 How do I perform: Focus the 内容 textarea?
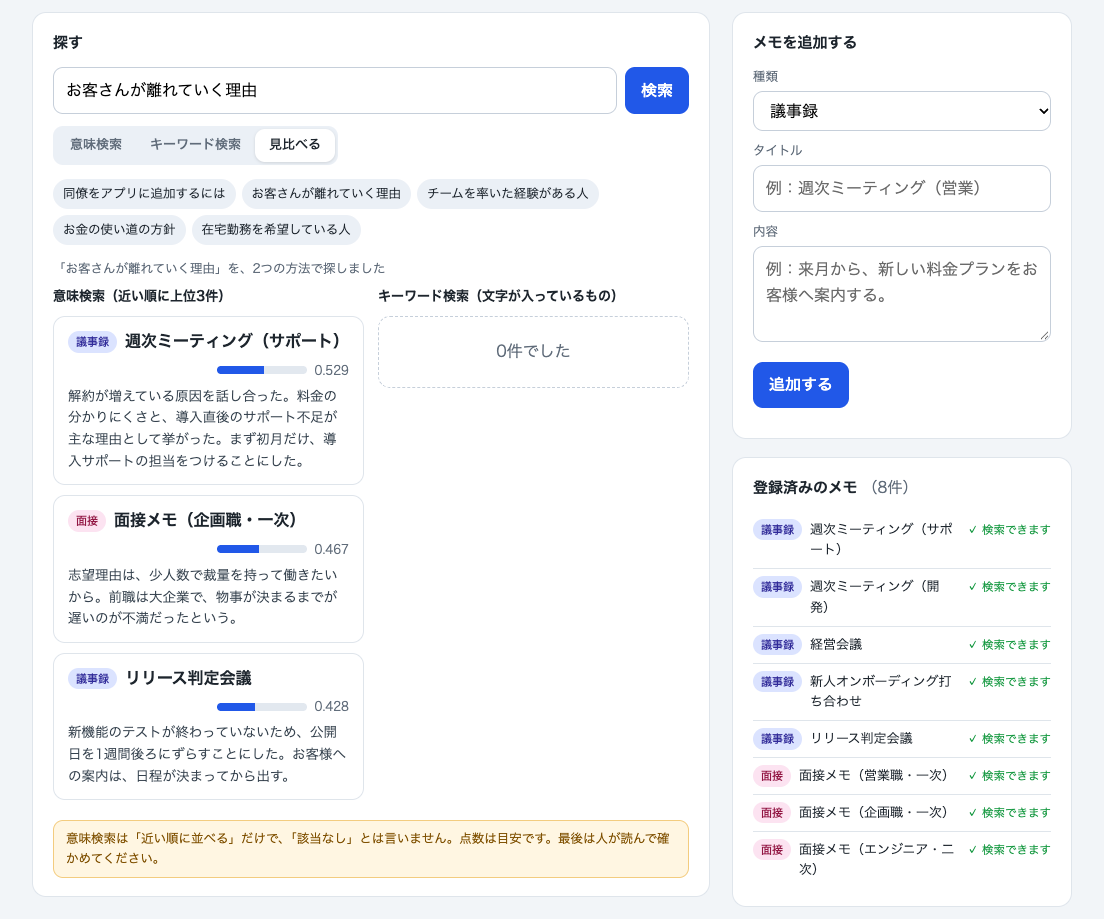tap(901, 294)
